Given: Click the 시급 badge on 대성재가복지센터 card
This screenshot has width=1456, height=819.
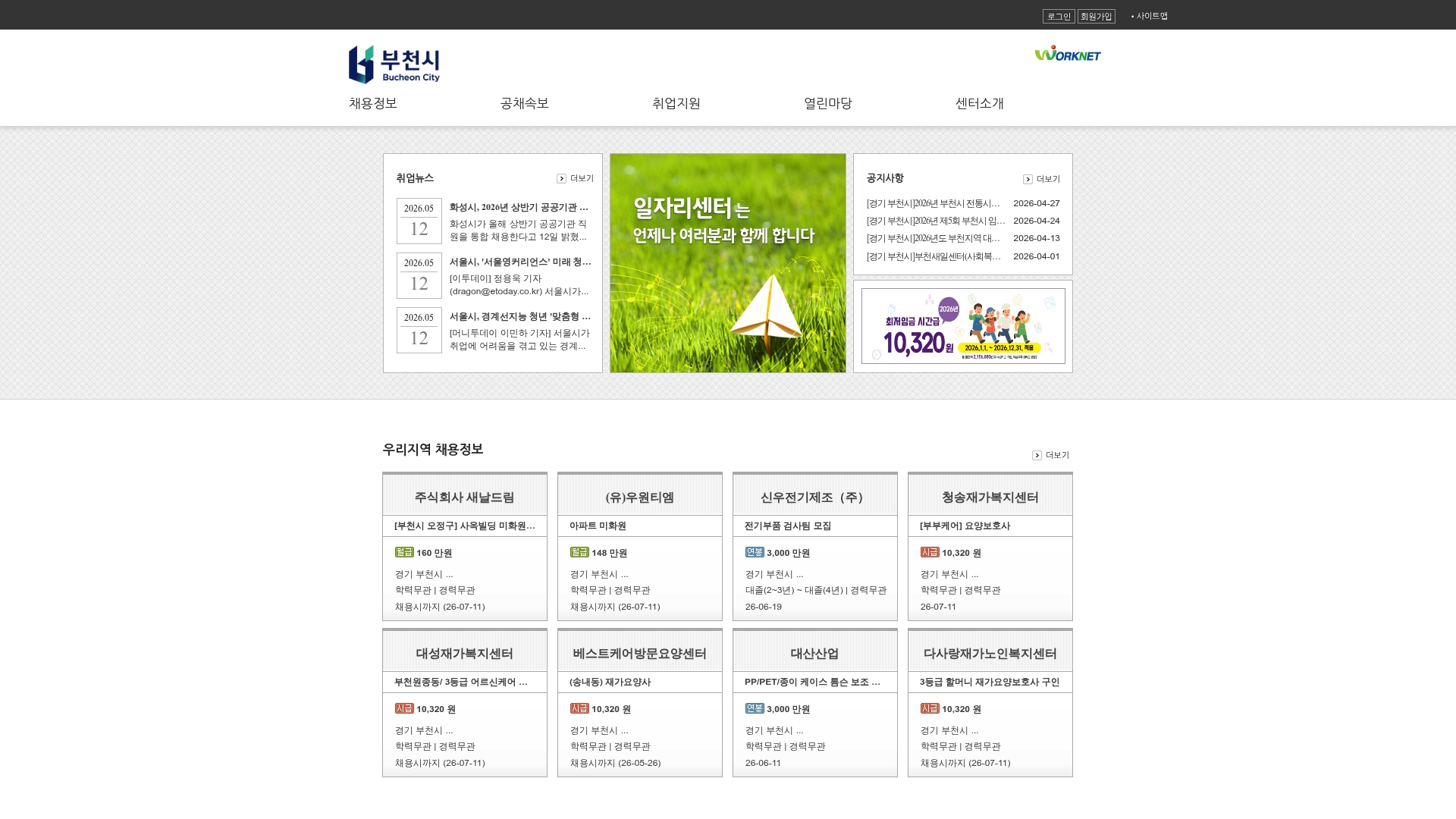Looking at the screenshot, I should pos(404,708).
